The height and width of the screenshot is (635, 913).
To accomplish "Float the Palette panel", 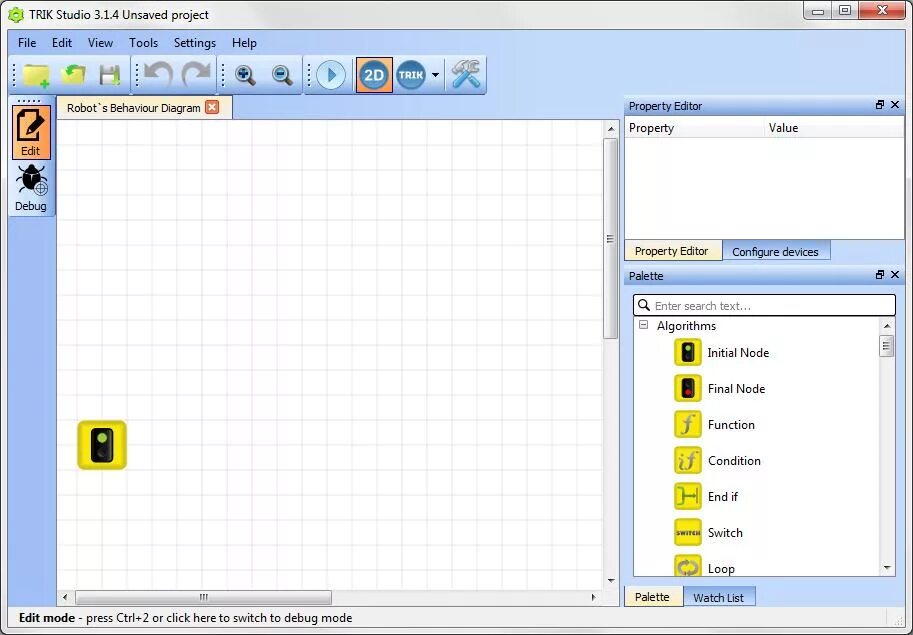I will [880, 275].
